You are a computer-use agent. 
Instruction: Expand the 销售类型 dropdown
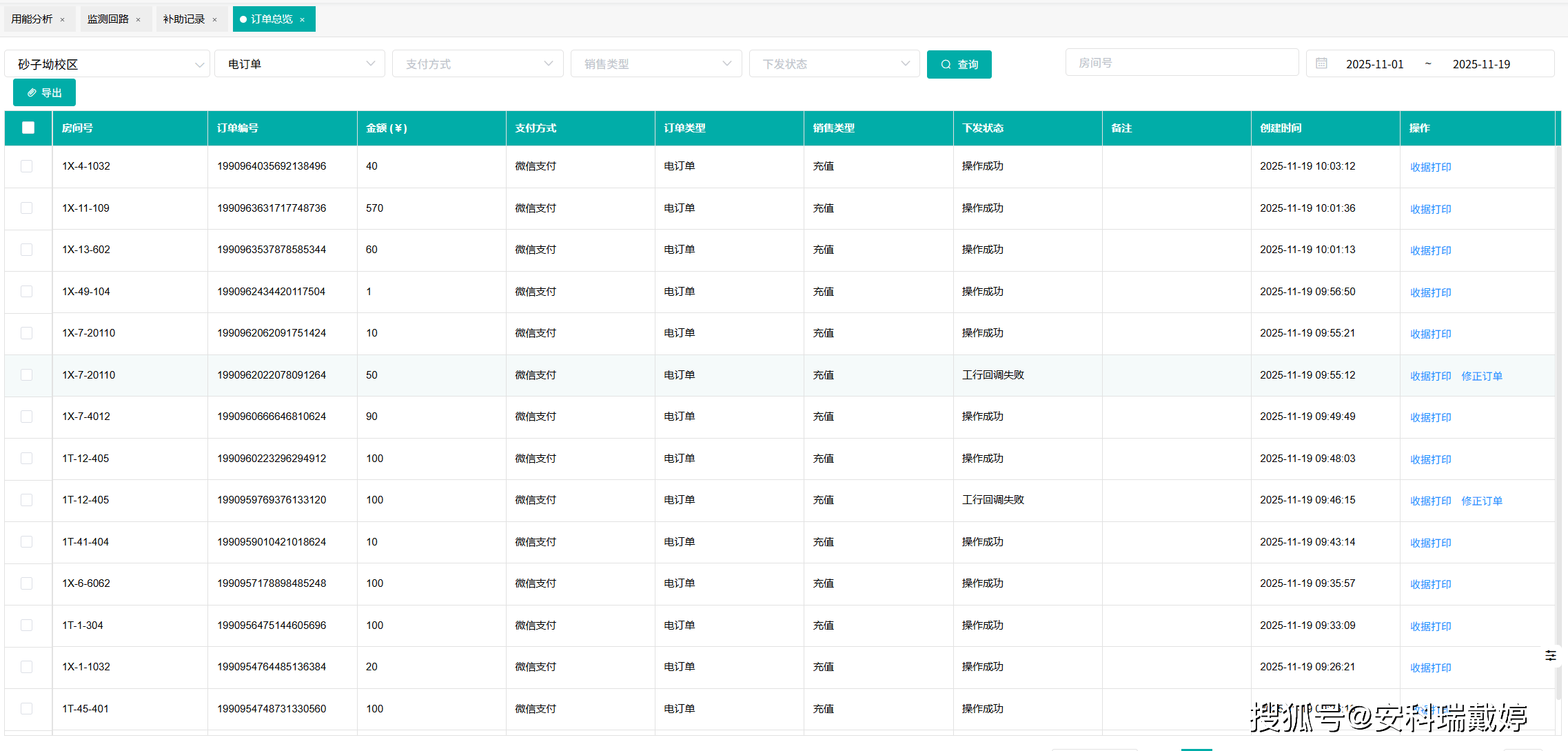tap(656, 64)
